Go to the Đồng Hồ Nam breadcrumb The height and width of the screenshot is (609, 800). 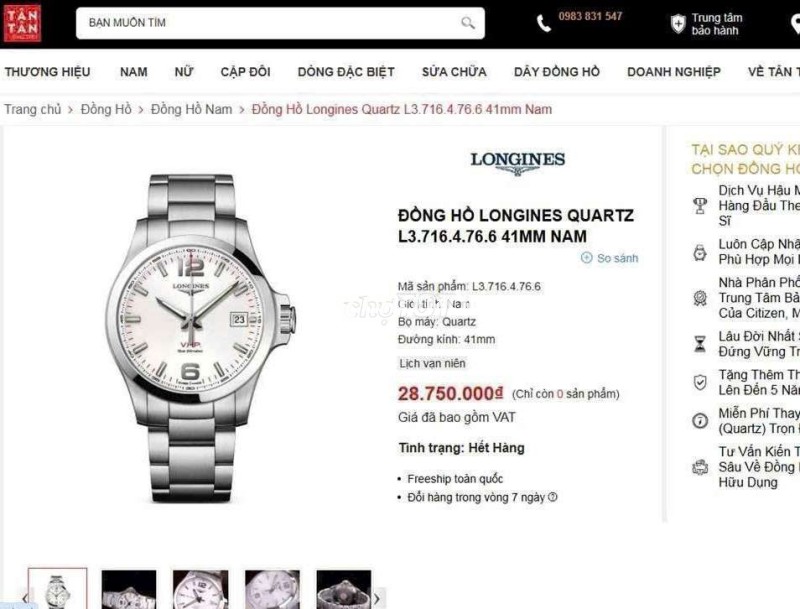tap(191, 109)
